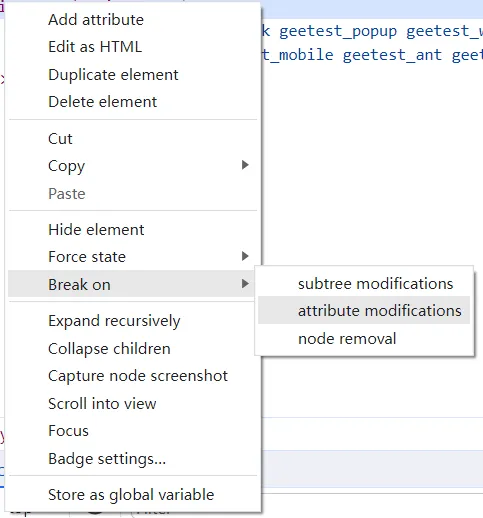Select Cut from the context menu
Image resolution: width=483 pixels, height=518 pixels.
[132, 138]
